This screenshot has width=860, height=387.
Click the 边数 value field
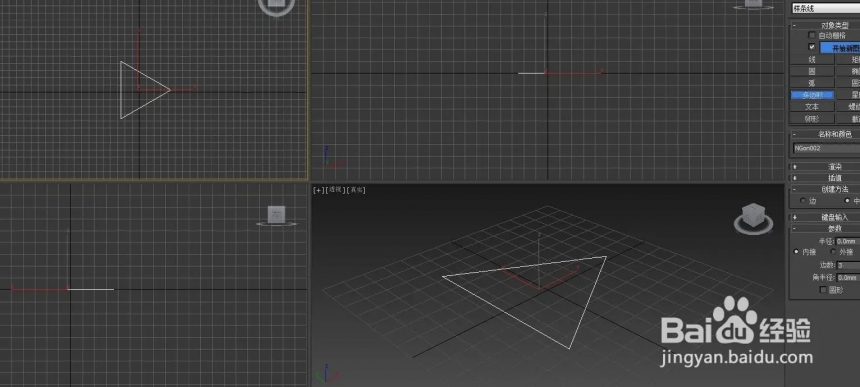[848, 265]
